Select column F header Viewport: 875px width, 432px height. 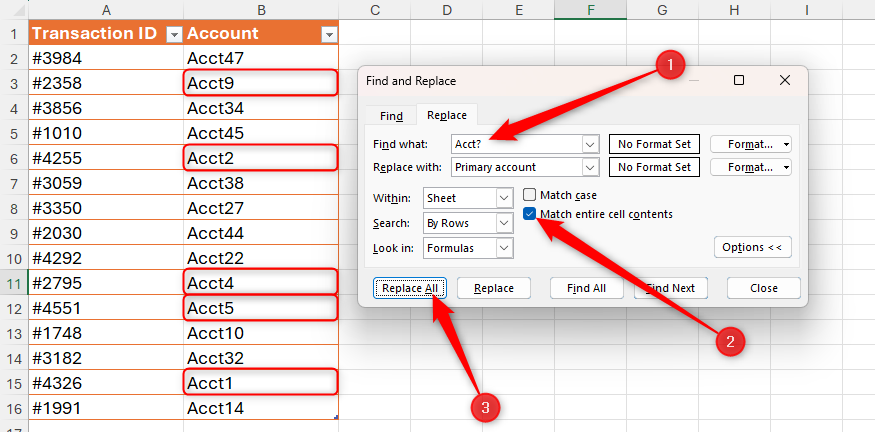591,9
